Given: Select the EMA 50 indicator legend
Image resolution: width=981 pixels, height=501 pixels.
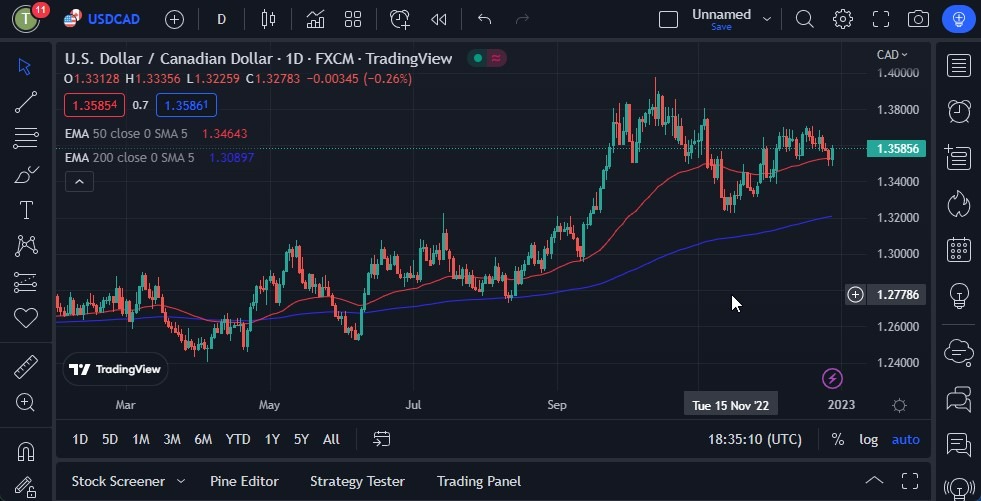Looking at the screenshot, I should (126, 134).
